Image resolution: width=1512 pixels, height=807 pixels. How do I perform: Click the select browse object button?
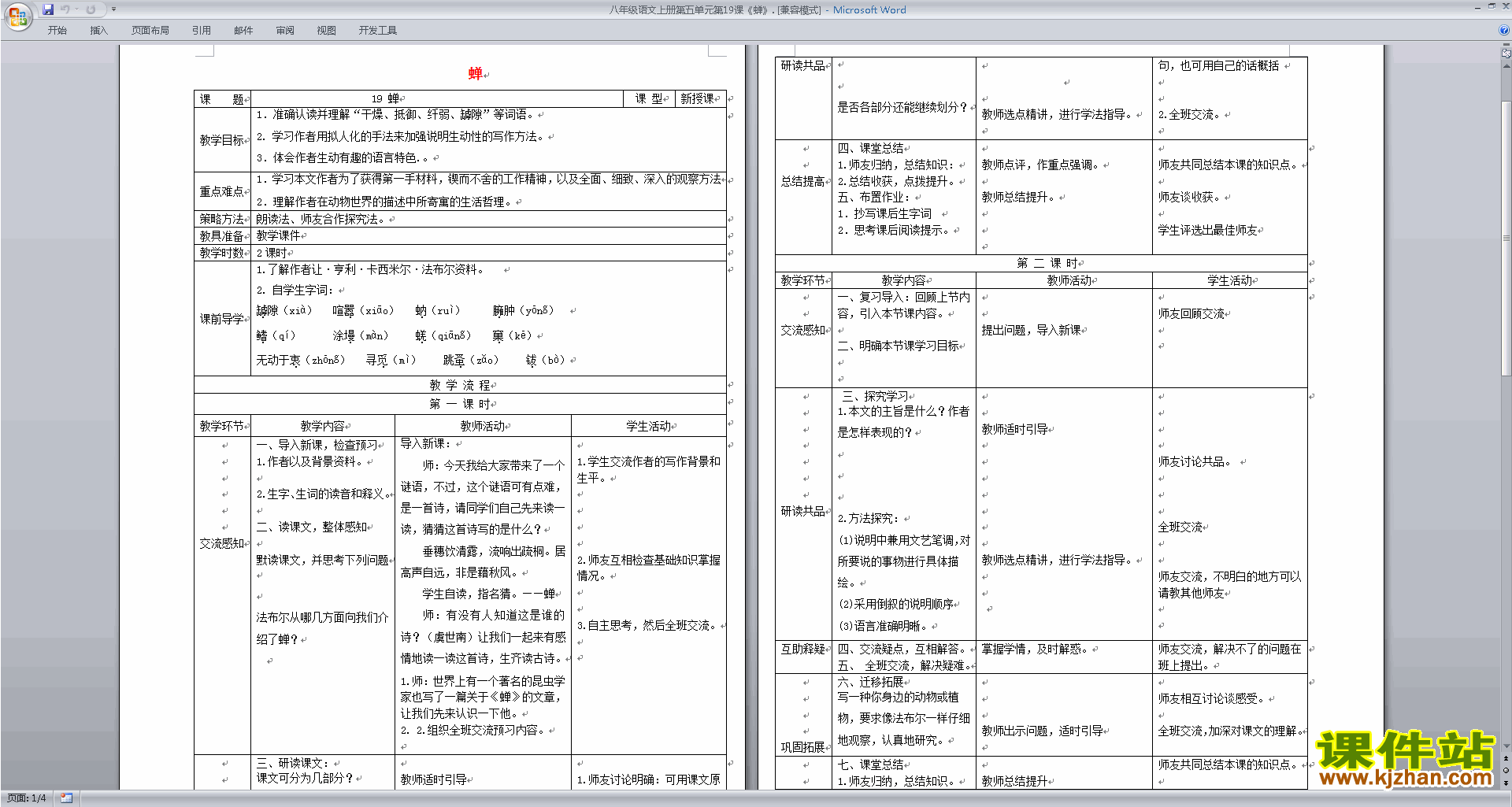point(1506,771)
